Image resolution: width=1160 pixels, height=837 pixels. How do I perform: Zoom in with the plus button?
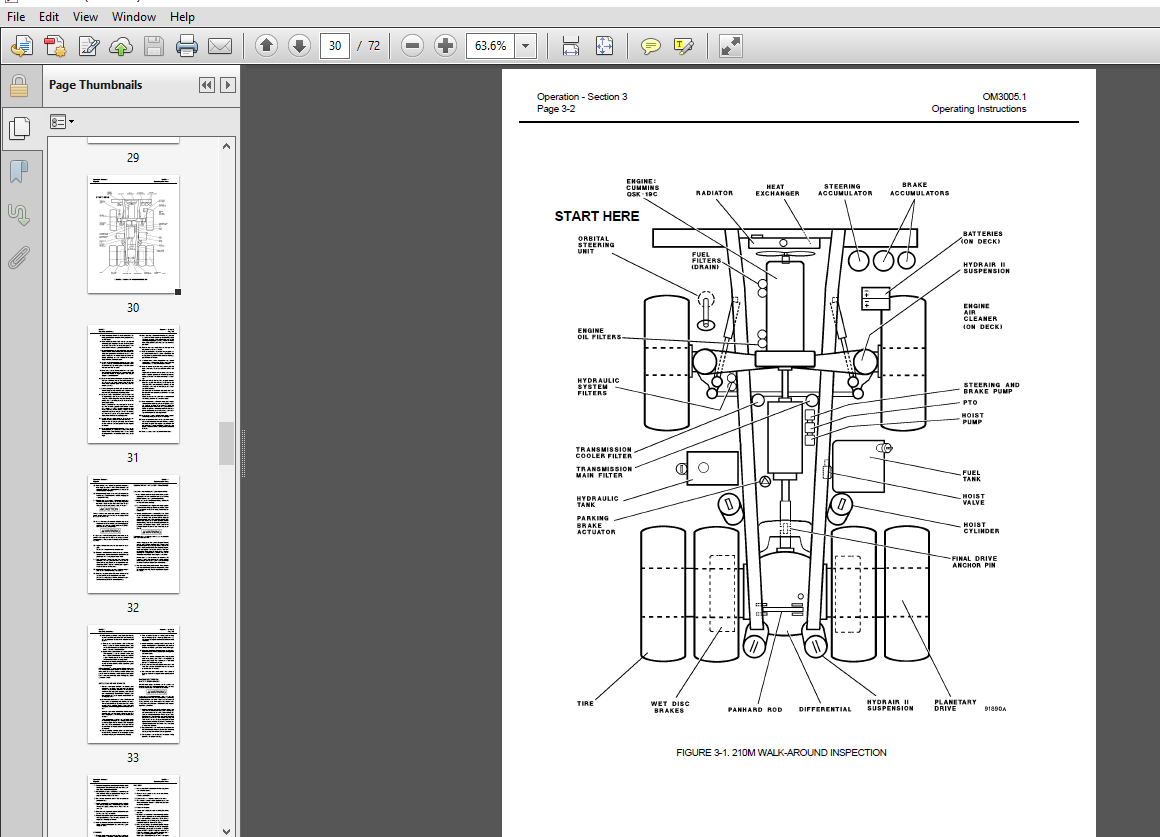tap(445, 46)
